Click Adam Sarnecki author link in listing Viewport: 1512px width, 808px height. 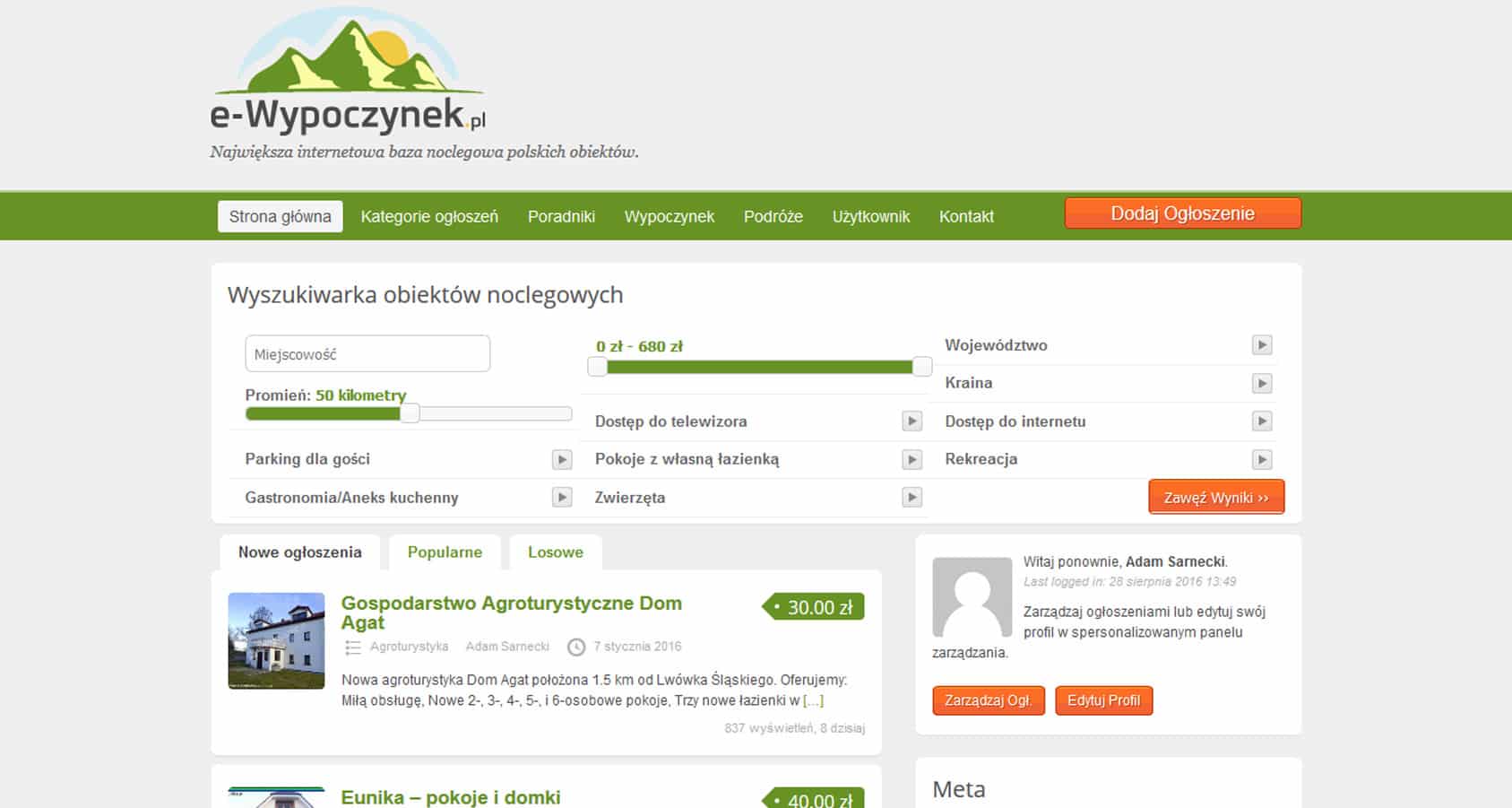[x=507, y=647]
